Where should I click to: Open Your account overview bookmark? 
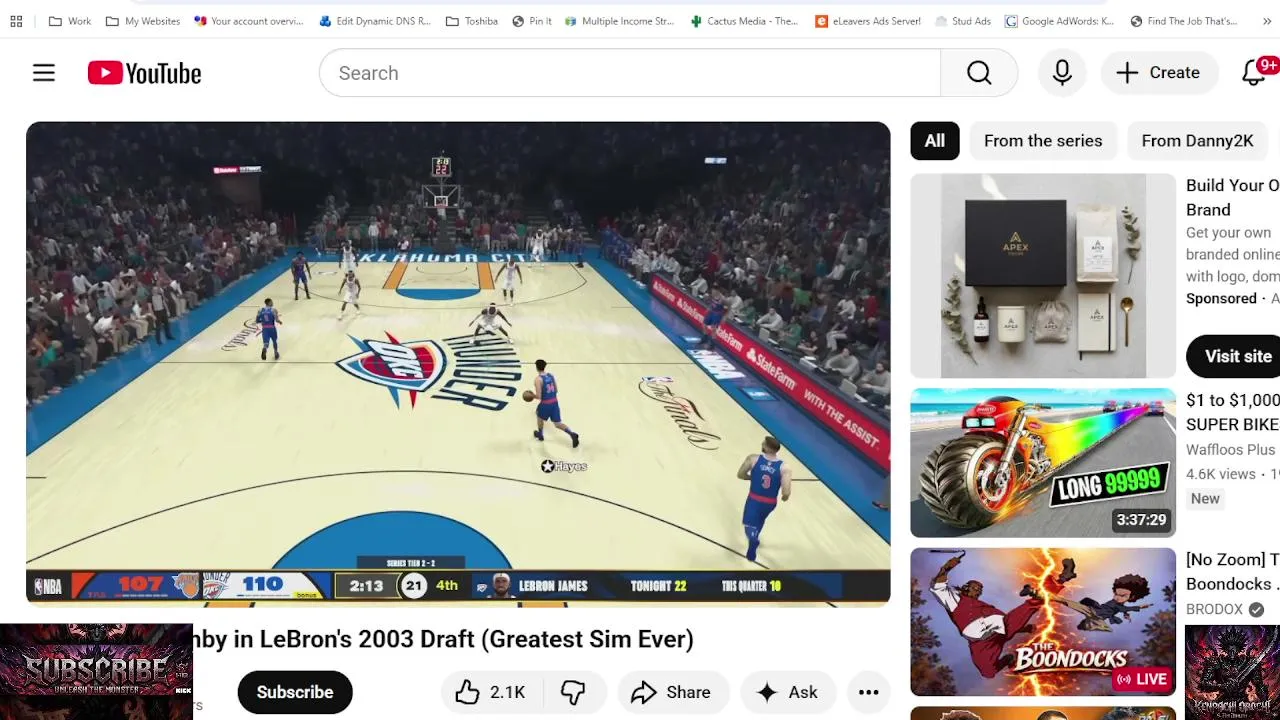click(249, 21)
